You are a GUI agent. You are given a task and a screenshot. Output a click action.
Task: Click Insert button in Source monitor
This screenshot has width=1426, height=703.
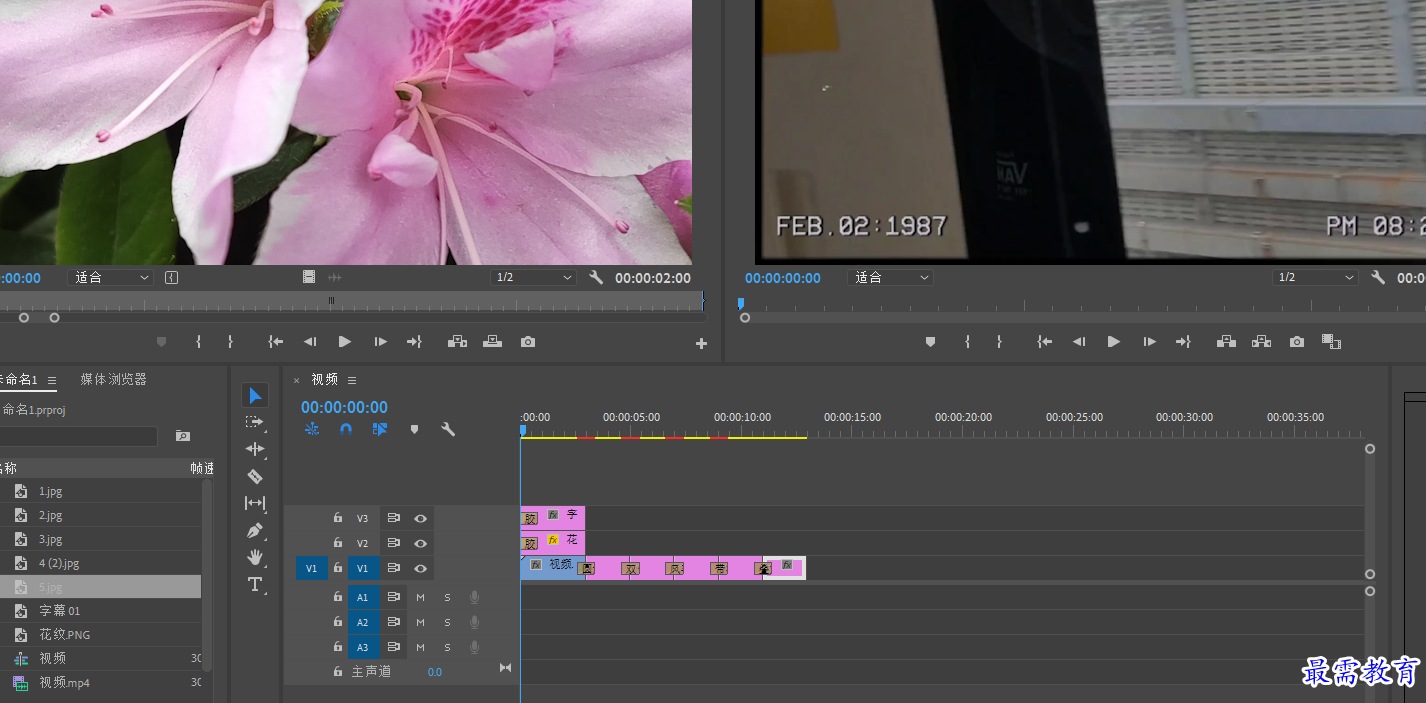tap(457, 342)
